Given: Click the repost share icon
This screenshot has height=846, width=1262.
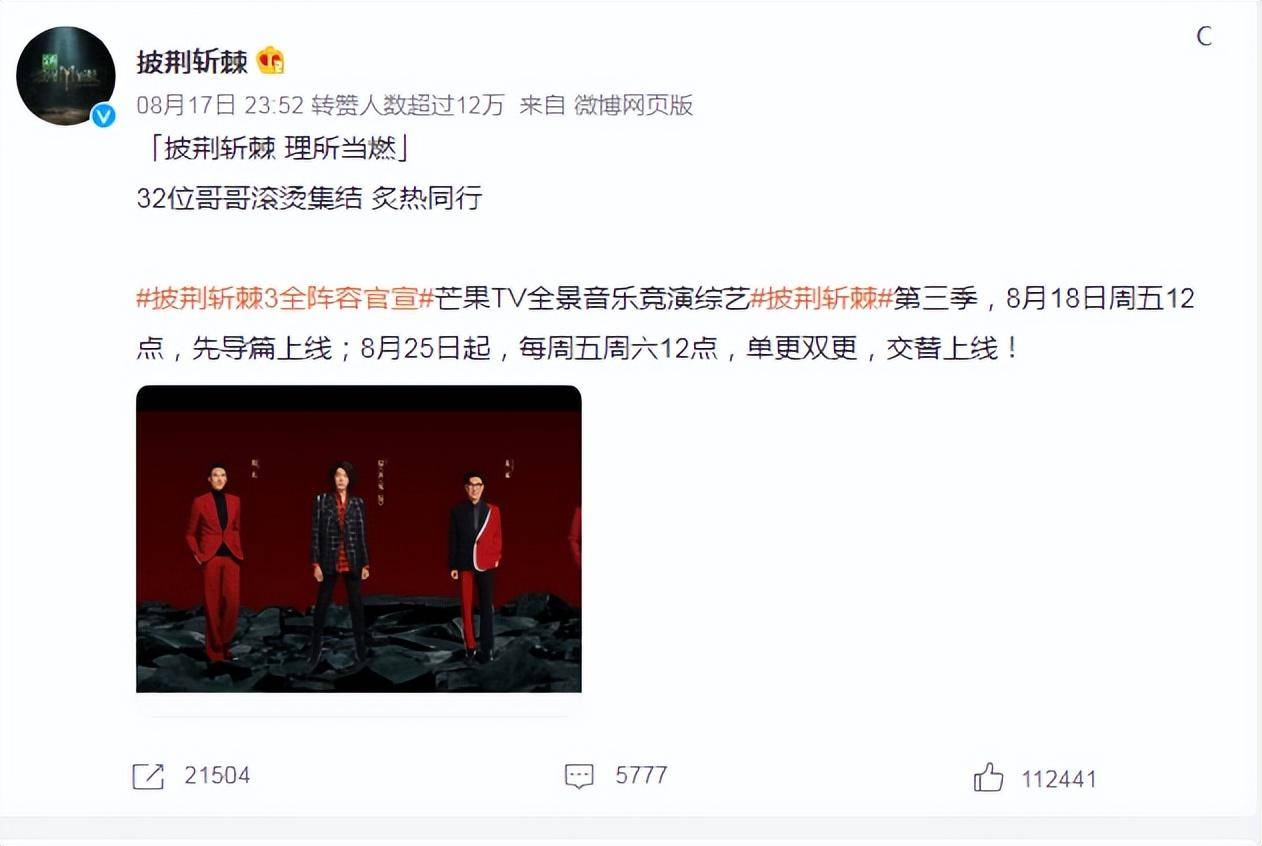Looking at the screenshot, I should click(148, 777).
